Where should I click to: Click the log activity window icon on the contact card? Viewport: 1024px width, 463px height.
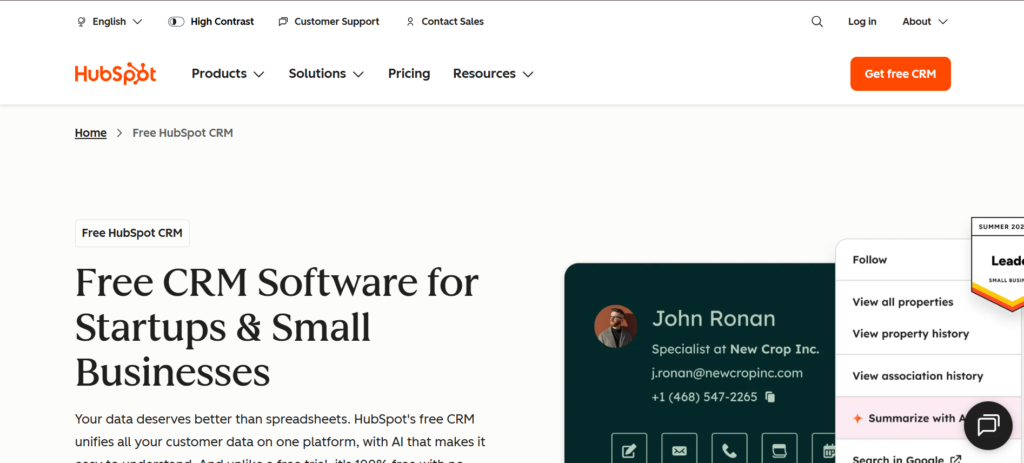[779, 450]
